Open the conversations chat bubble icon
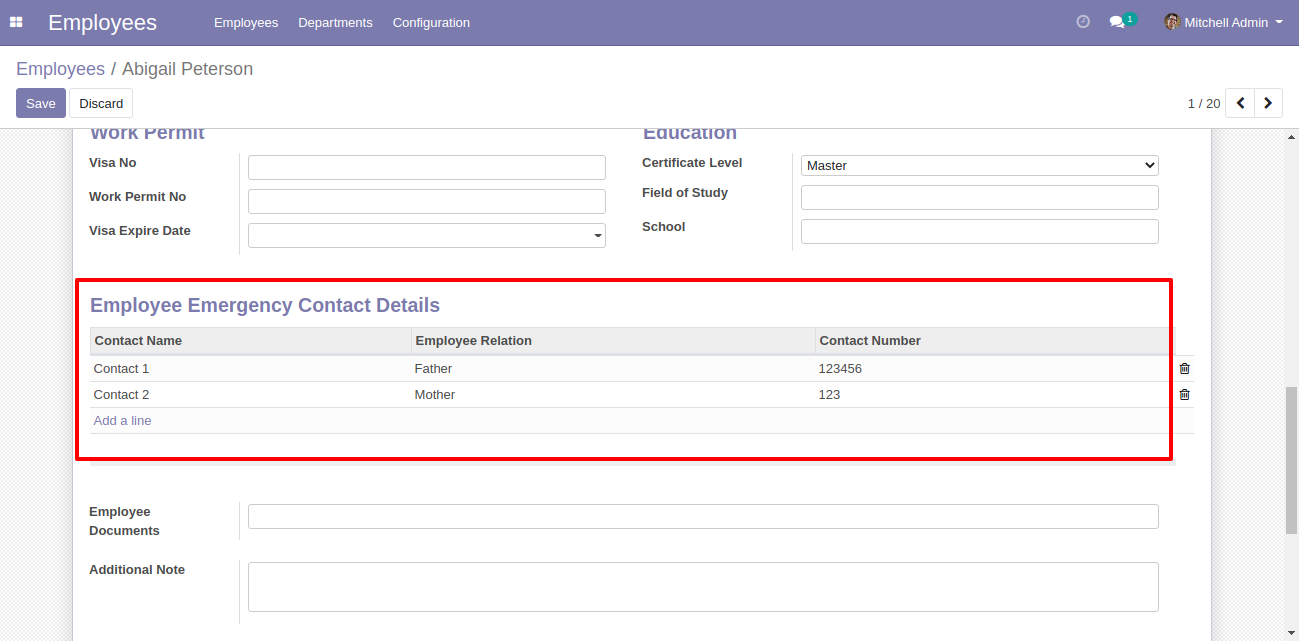Viewport: 1299px width, 641px height. click(x=1117, y=22)
